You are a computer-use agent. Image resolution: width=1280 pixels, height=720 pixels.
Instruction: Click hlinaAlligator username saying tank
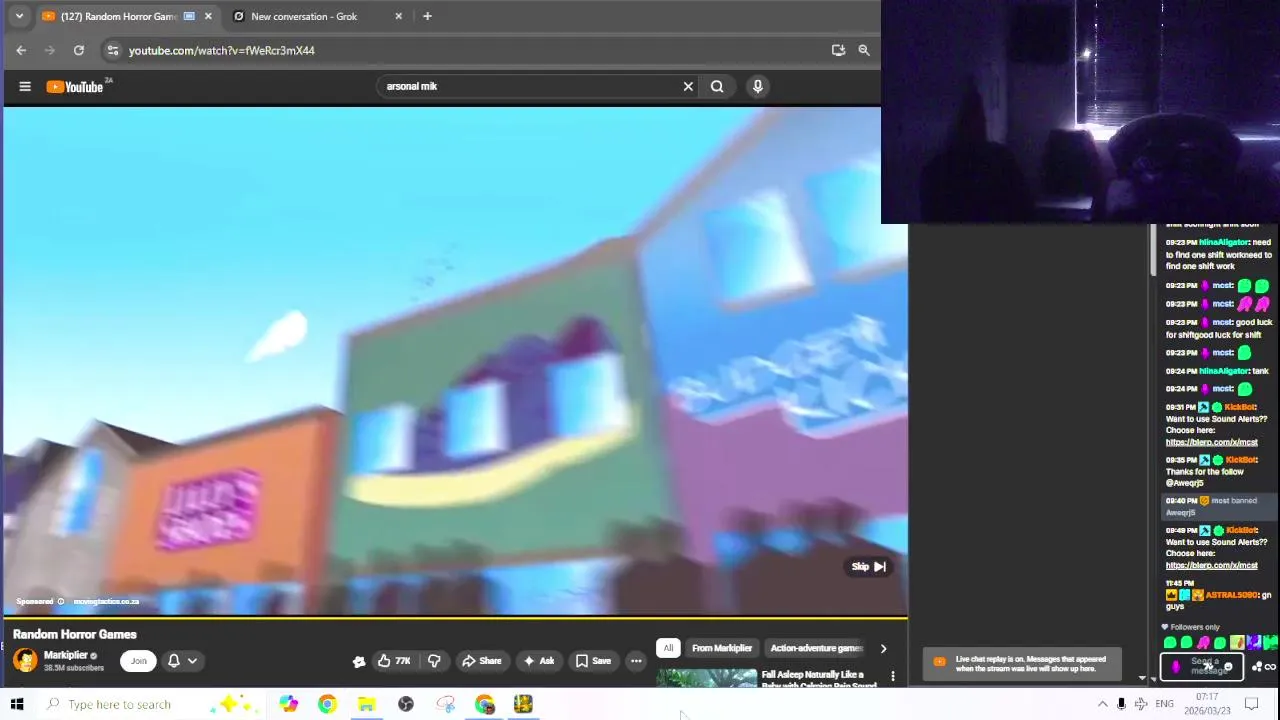[1224, 371]
